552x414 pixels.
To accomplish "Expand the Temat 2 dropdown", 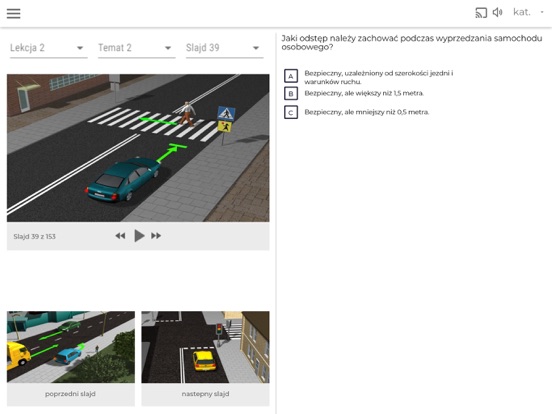I will [137, 48].
